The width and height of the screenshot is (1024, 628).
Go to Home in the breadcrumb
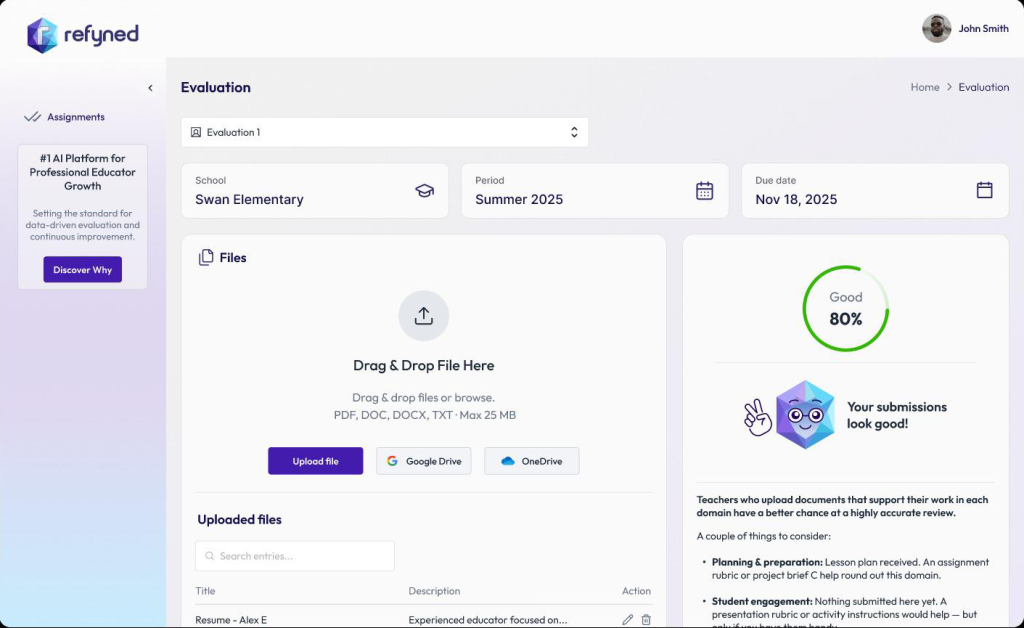point(924,87)
